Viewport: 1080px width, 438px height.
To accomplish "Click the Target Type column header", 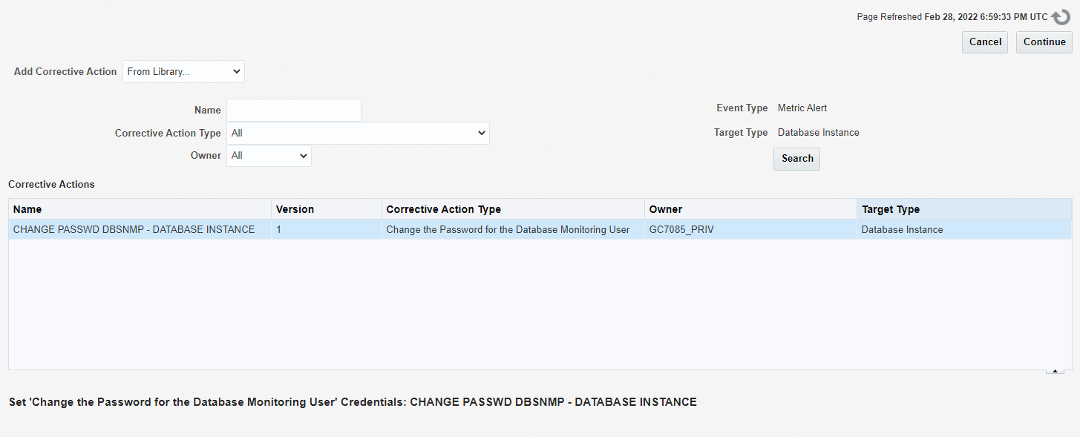I will click(890, 210).
